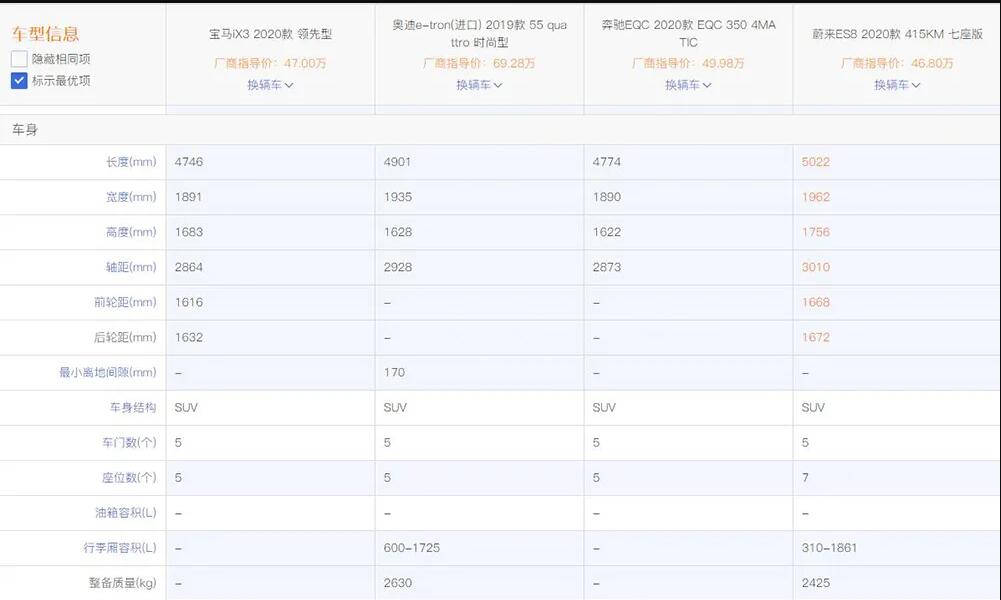Open the 宝马iX3 2020款 领先型 title
The image size is (1001, 600).
(x=270, y=34)
